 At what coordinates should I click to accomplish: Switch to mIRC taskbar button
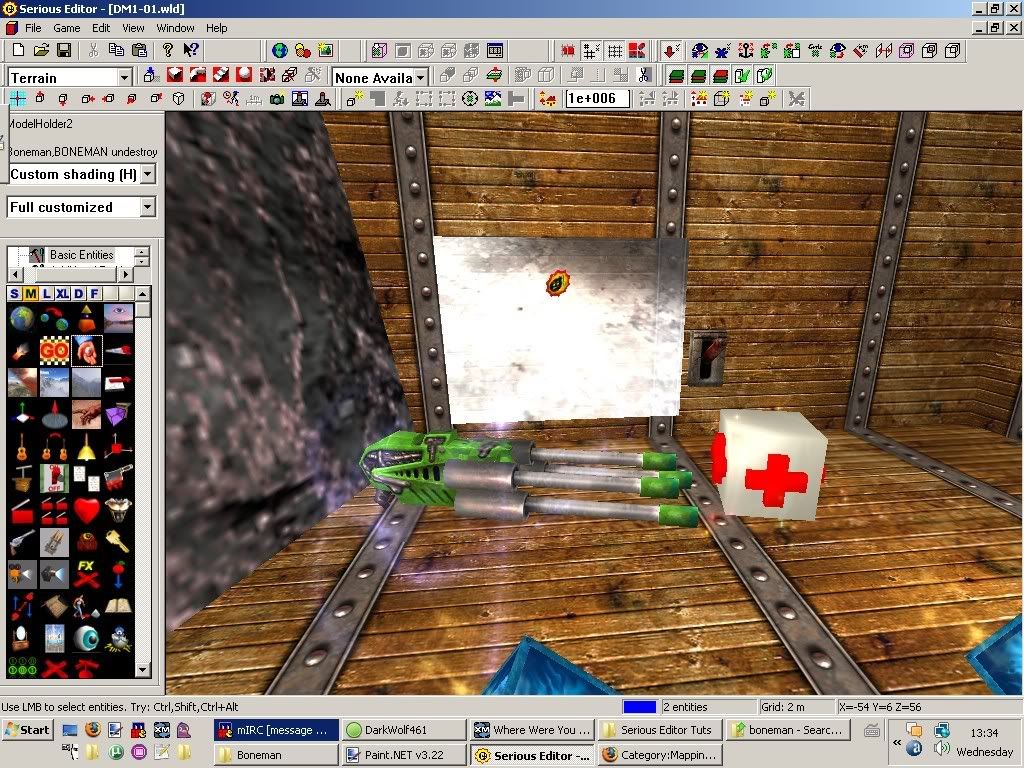(x=276, y=730)
